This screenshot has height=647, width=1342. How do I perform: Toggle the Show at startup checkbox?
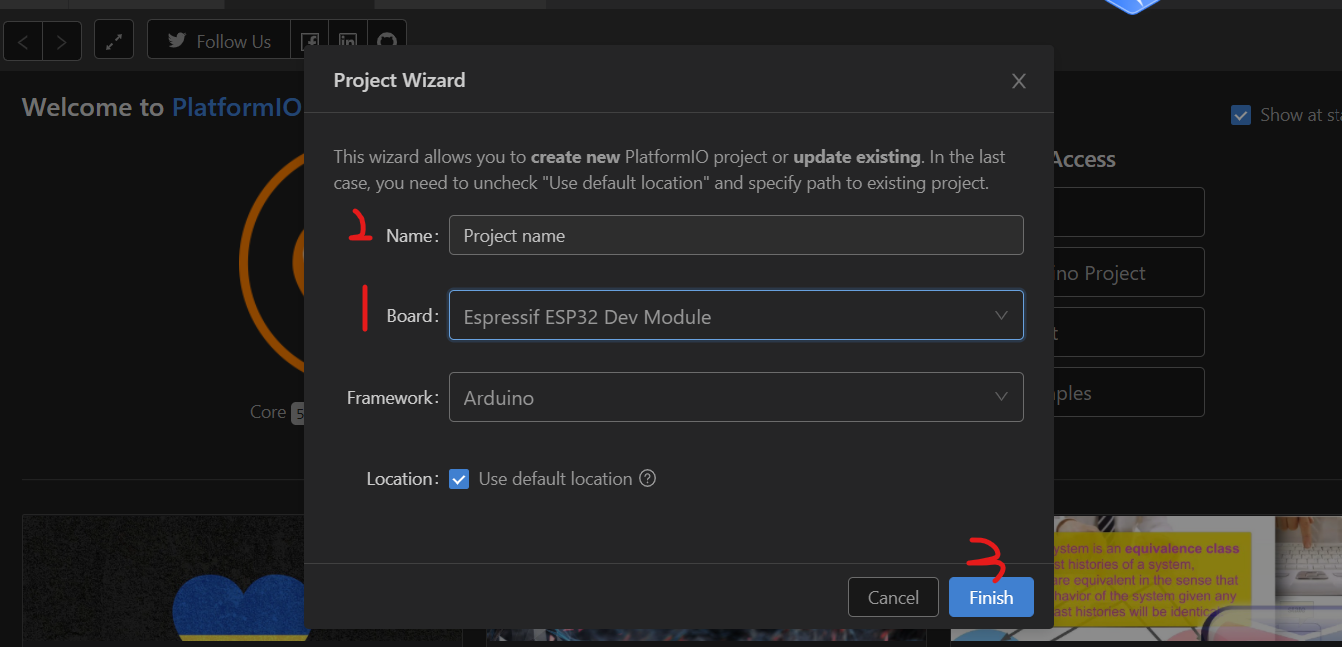(x=1241, y=115)
